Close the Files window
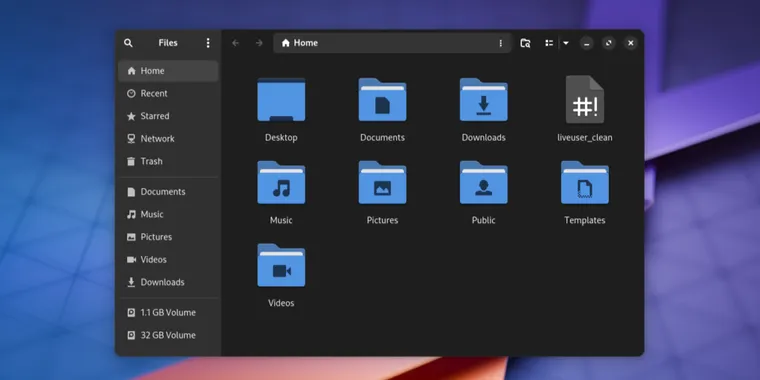The width and height of the screenshot is (760, 380). (x=631, y=43)
